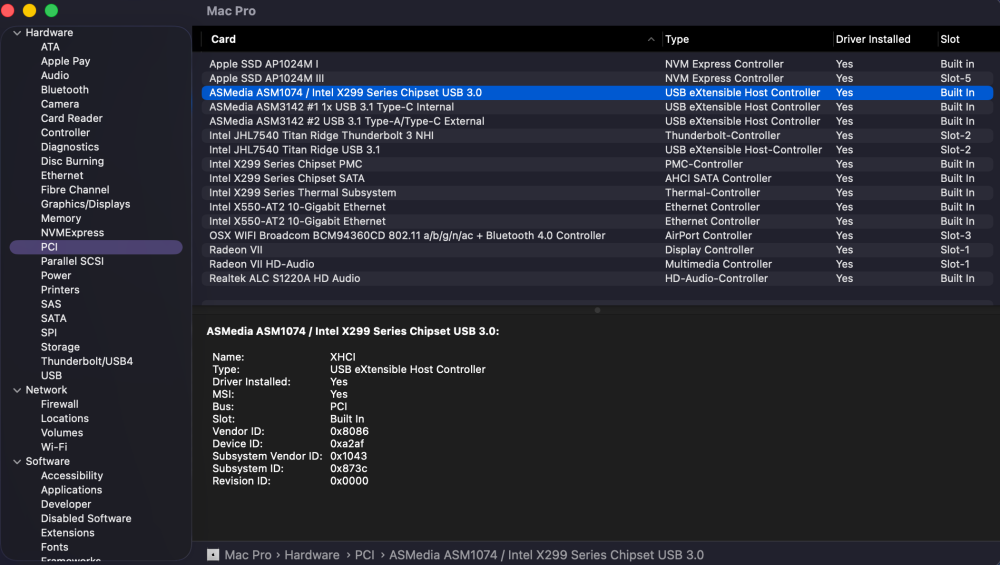Select Intel JHL7540 Titan Ridge Thunderbolt 3 NHI
This screenshot has width=1000, height=565.
click(x=597, y=135)
